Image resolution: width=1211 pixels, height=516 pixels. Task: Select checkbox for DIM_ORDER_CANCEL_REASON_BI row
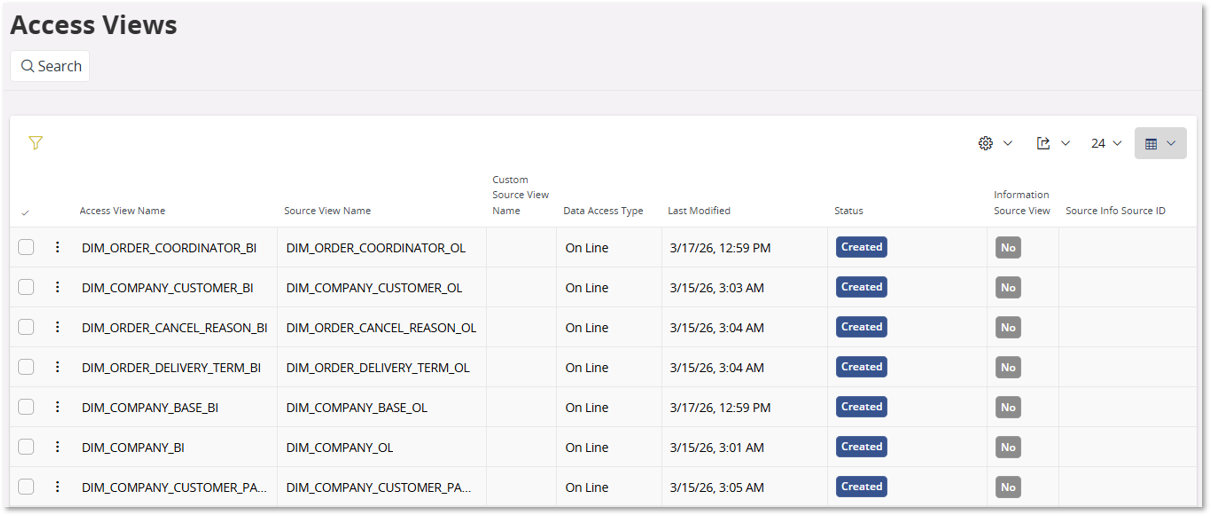[x=26, y=327]
